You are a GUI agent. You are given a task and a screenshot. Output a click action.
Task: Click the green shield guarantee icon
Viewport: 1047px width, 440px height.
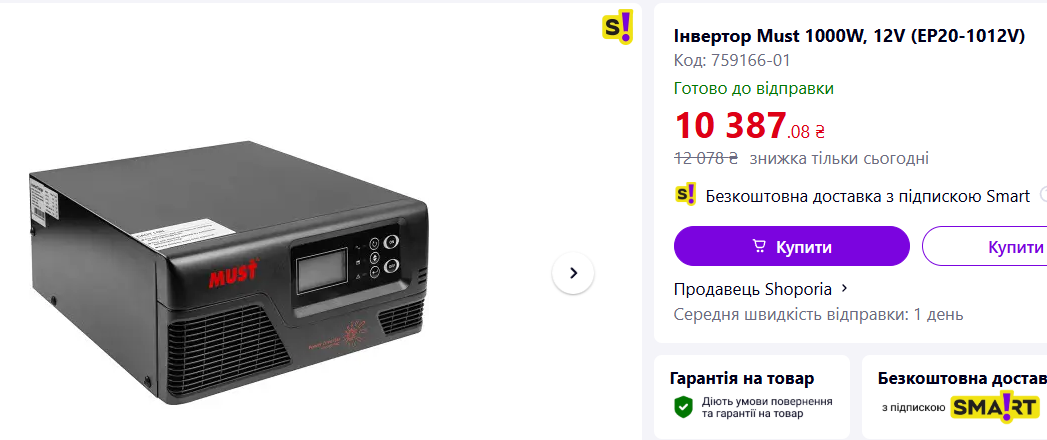pos(683,406)
